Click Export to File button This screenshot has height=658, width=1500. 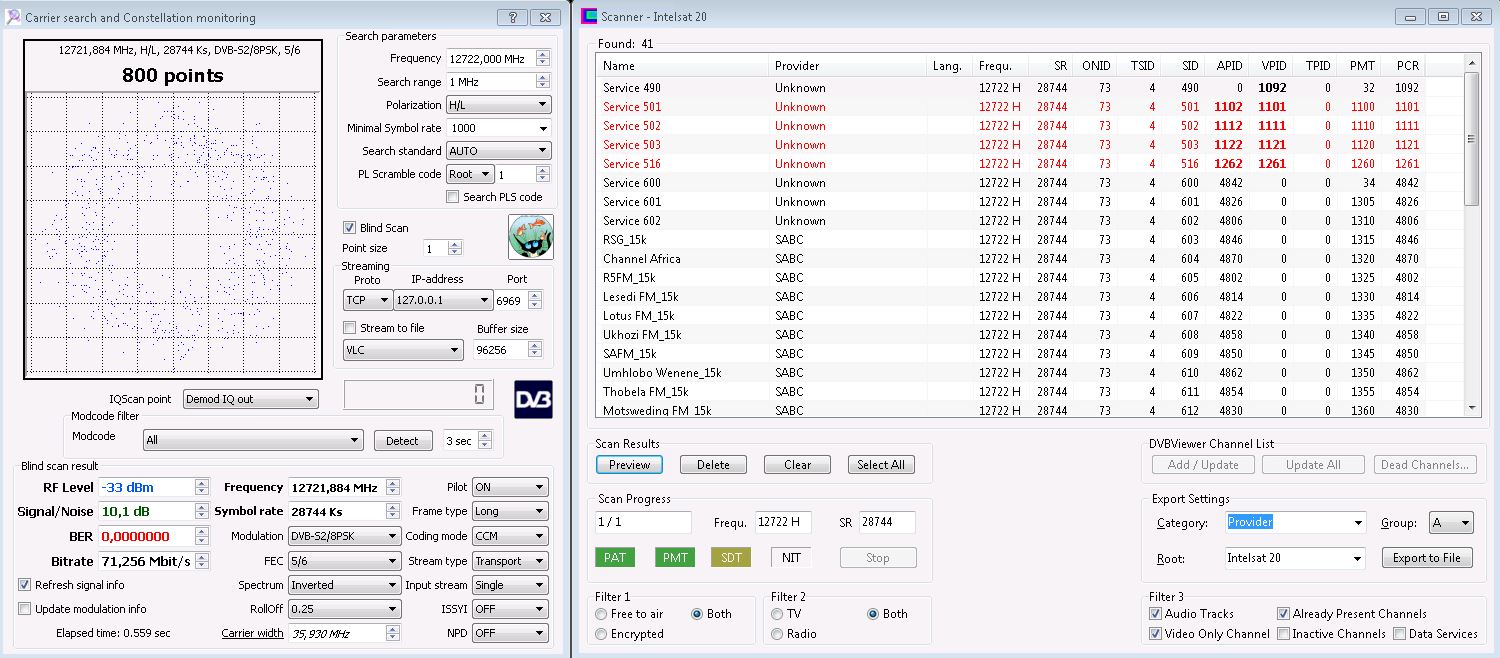1427,558
